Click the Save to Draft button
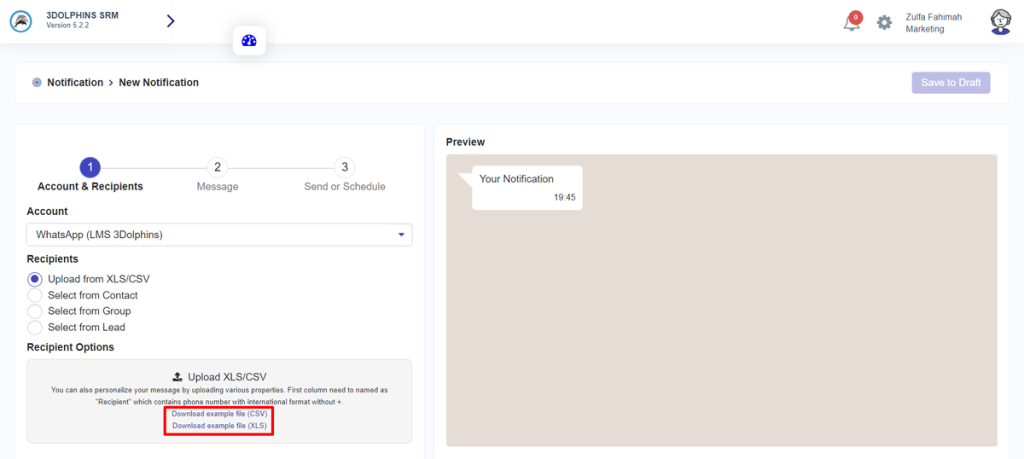The width and height of the screenshot is (1024, 459). [950, 82]
